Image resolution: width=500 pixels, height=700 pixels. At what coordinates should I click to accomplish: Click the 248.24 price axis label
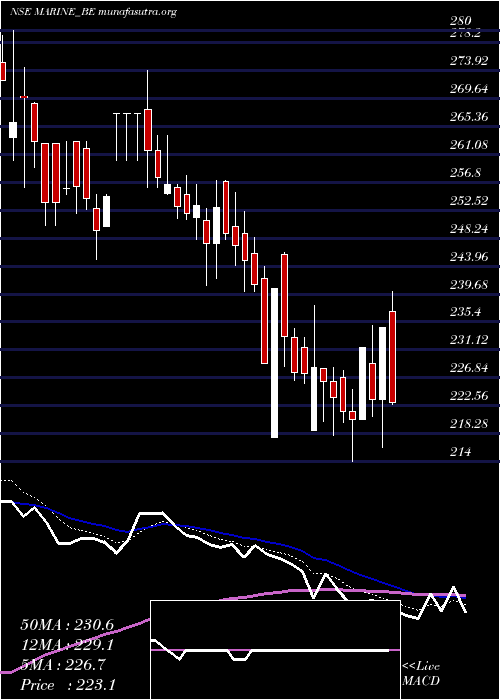(x=468, y=229)
